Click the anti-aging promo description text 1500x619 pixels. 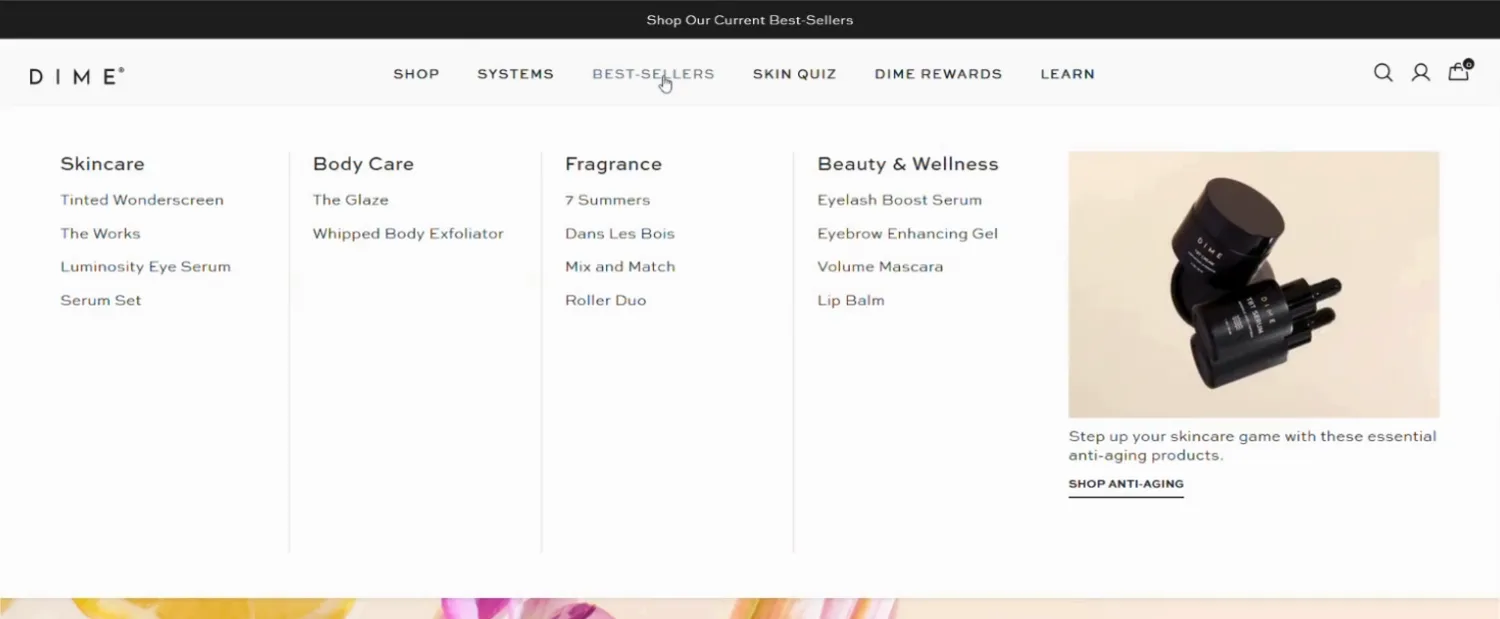point(1252,446)
